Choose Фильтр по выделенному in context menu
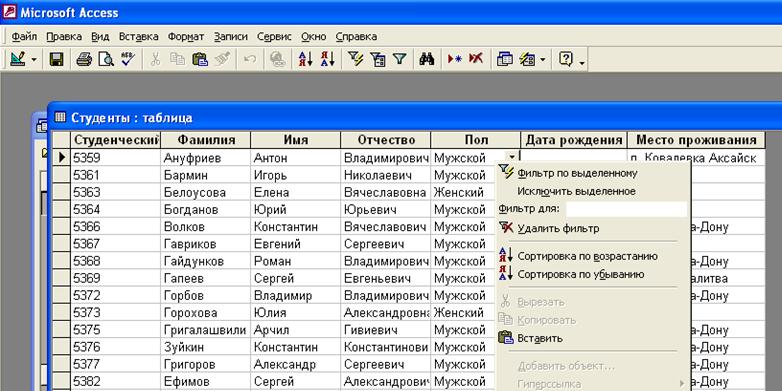Viewport: 782px width, 391px height. point(593,173)
